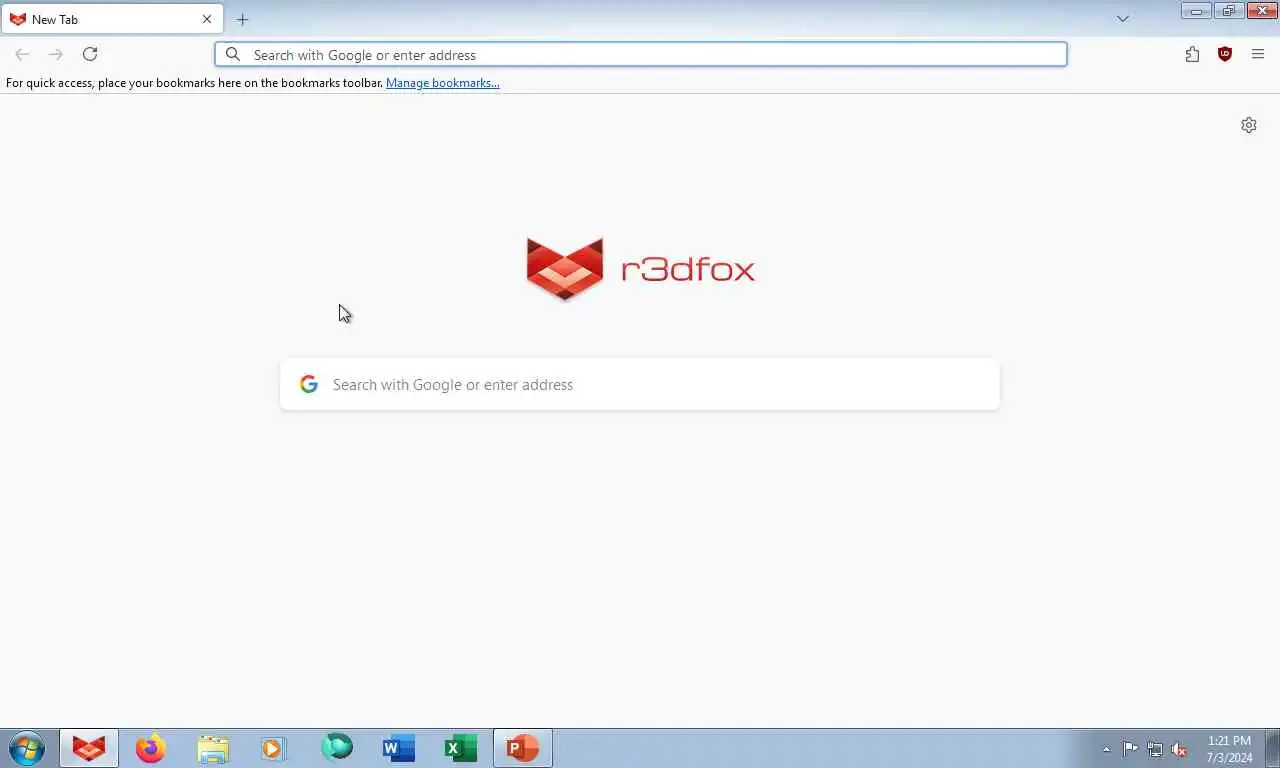Click the Google logo in search box
Screen dimensions: 1280x768
309,384
